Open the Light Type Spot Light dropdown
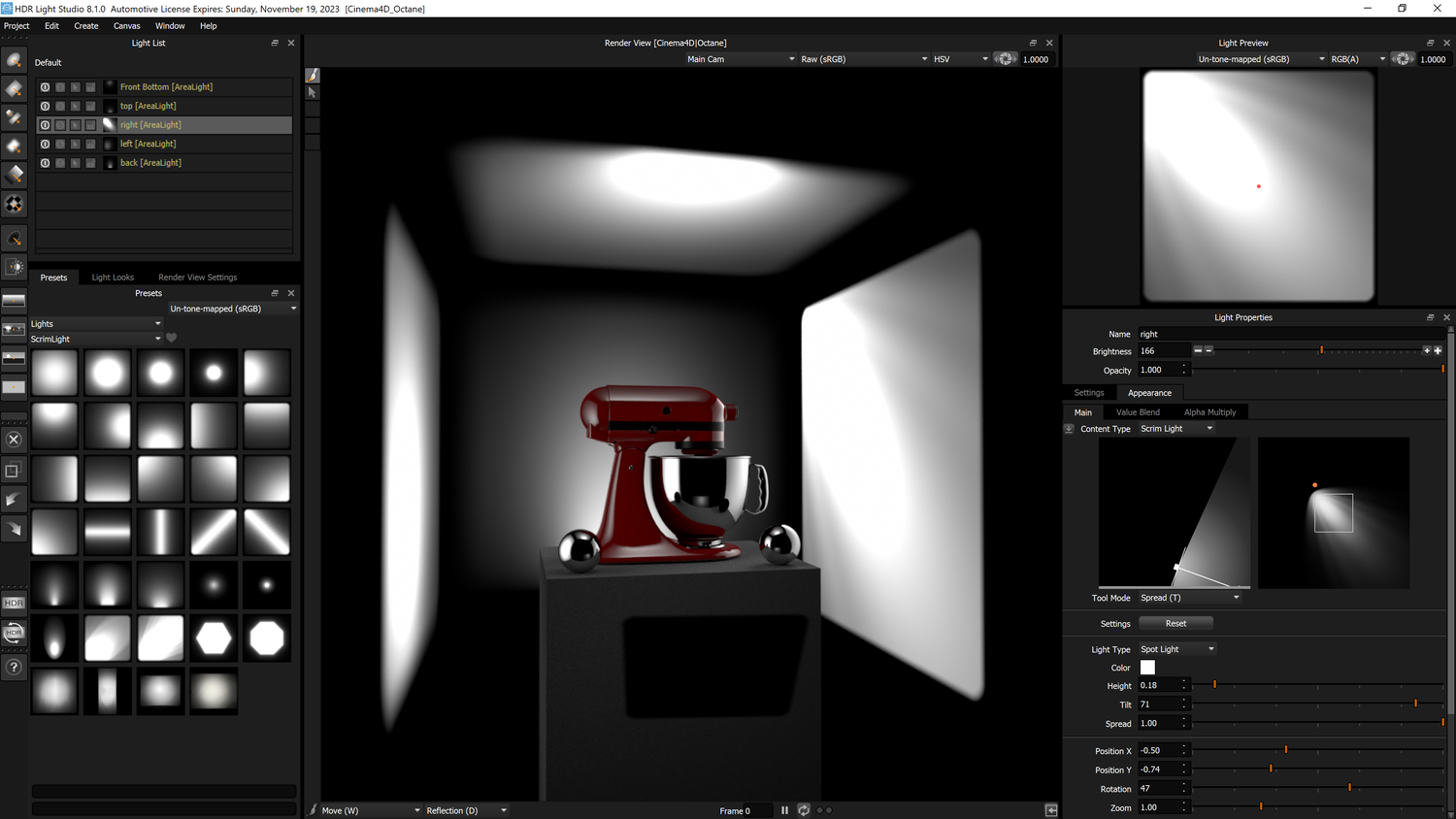 (1175, 648)
